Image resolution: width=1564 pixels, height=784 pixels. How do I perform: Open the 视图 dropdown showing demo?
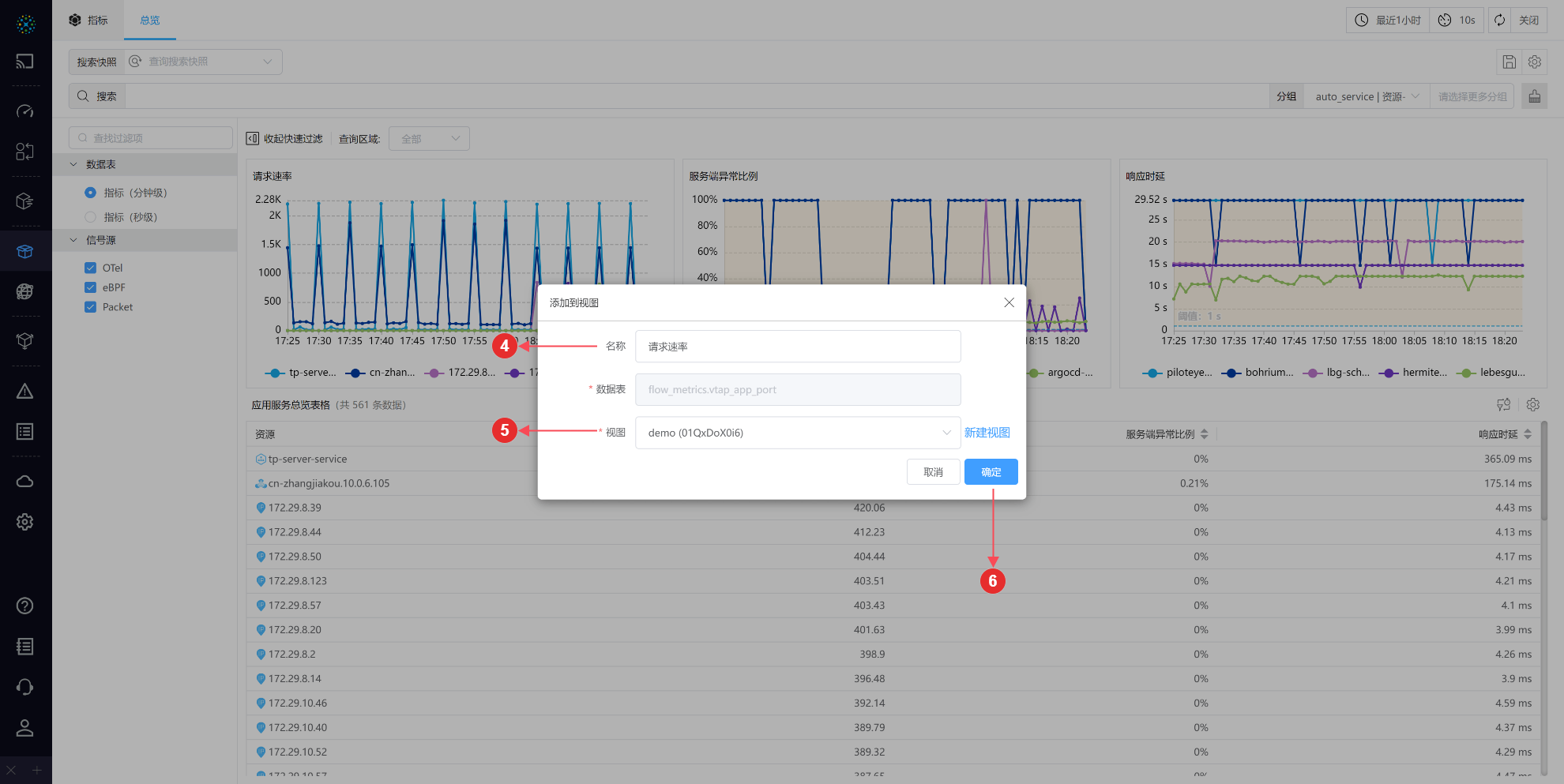tap(798, 433)
